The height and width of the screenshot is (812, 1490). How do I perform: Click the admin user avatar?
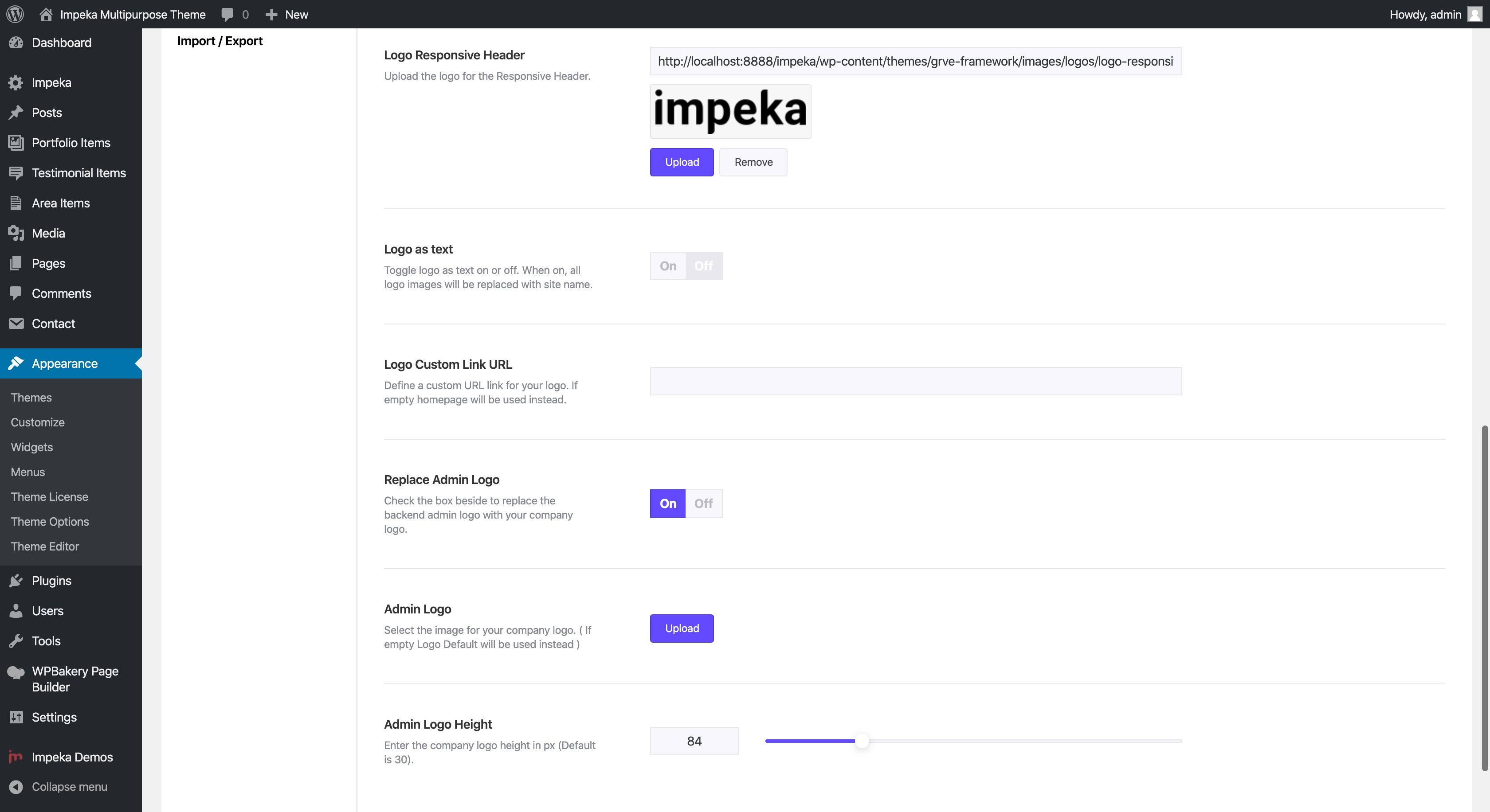coord(1474,14)
